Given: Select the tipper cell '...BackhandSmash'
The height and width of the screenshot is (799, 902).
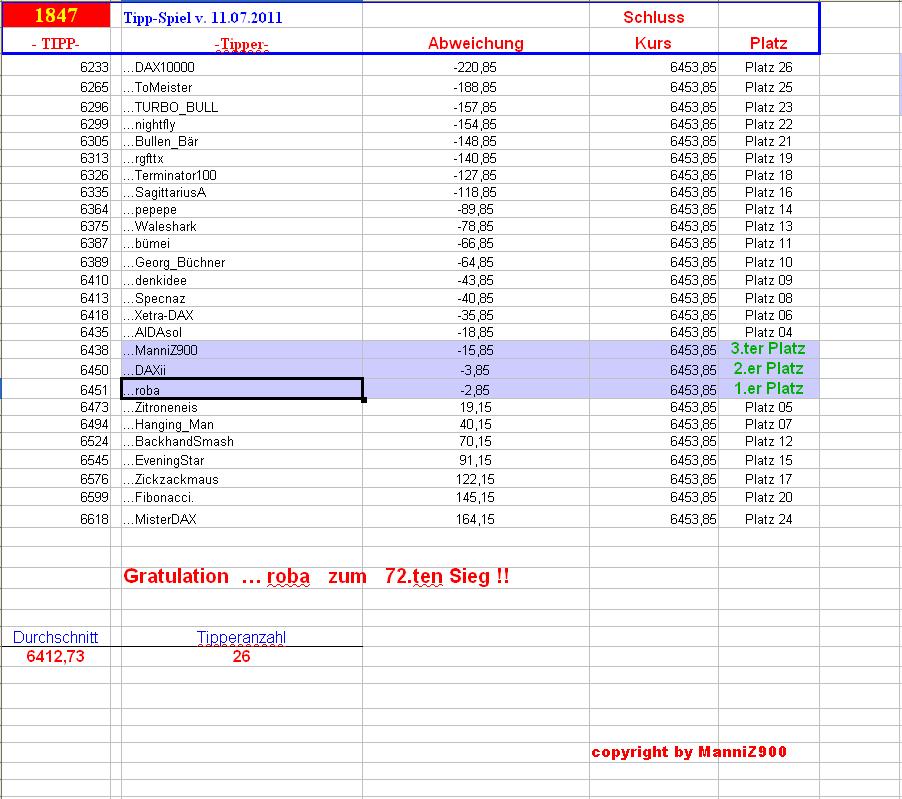Looking at the screenshot, I should [242, 442].
